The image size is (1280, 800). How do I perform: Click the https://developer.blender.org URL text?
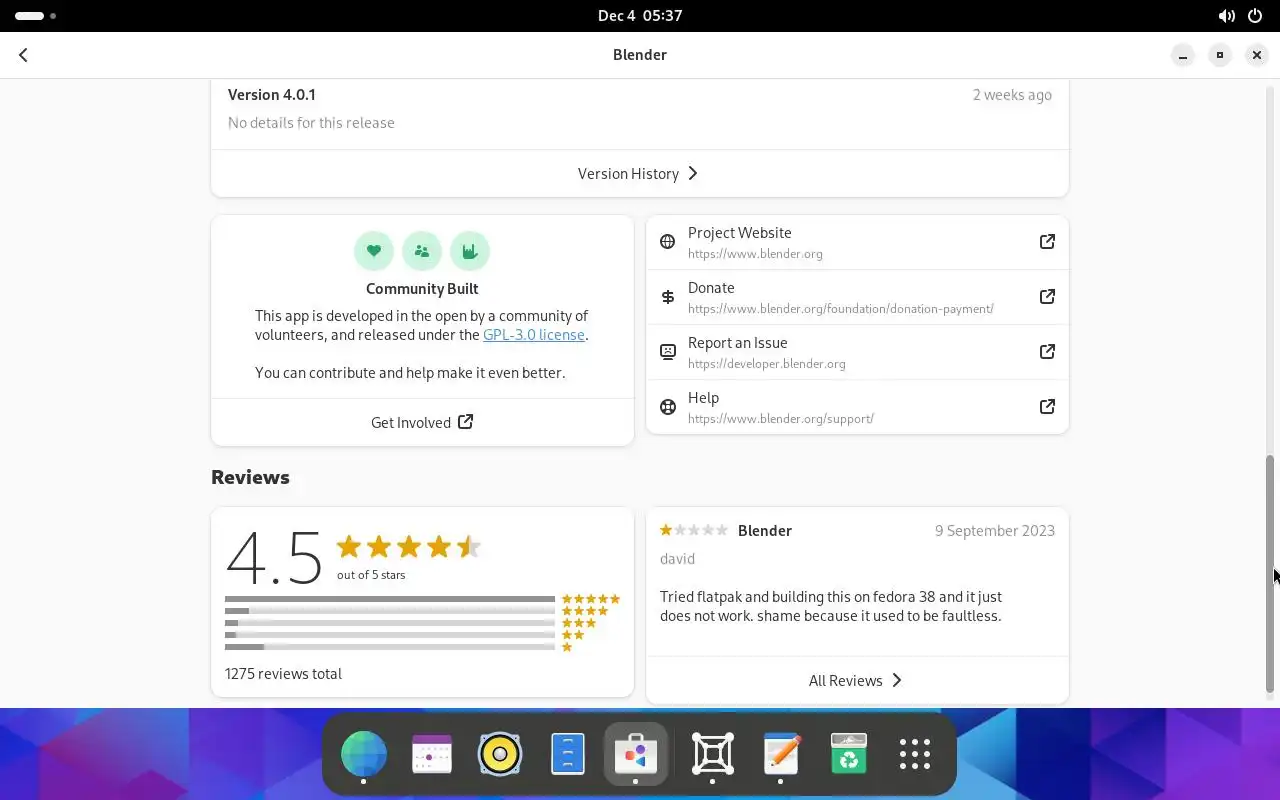point(767,364)
